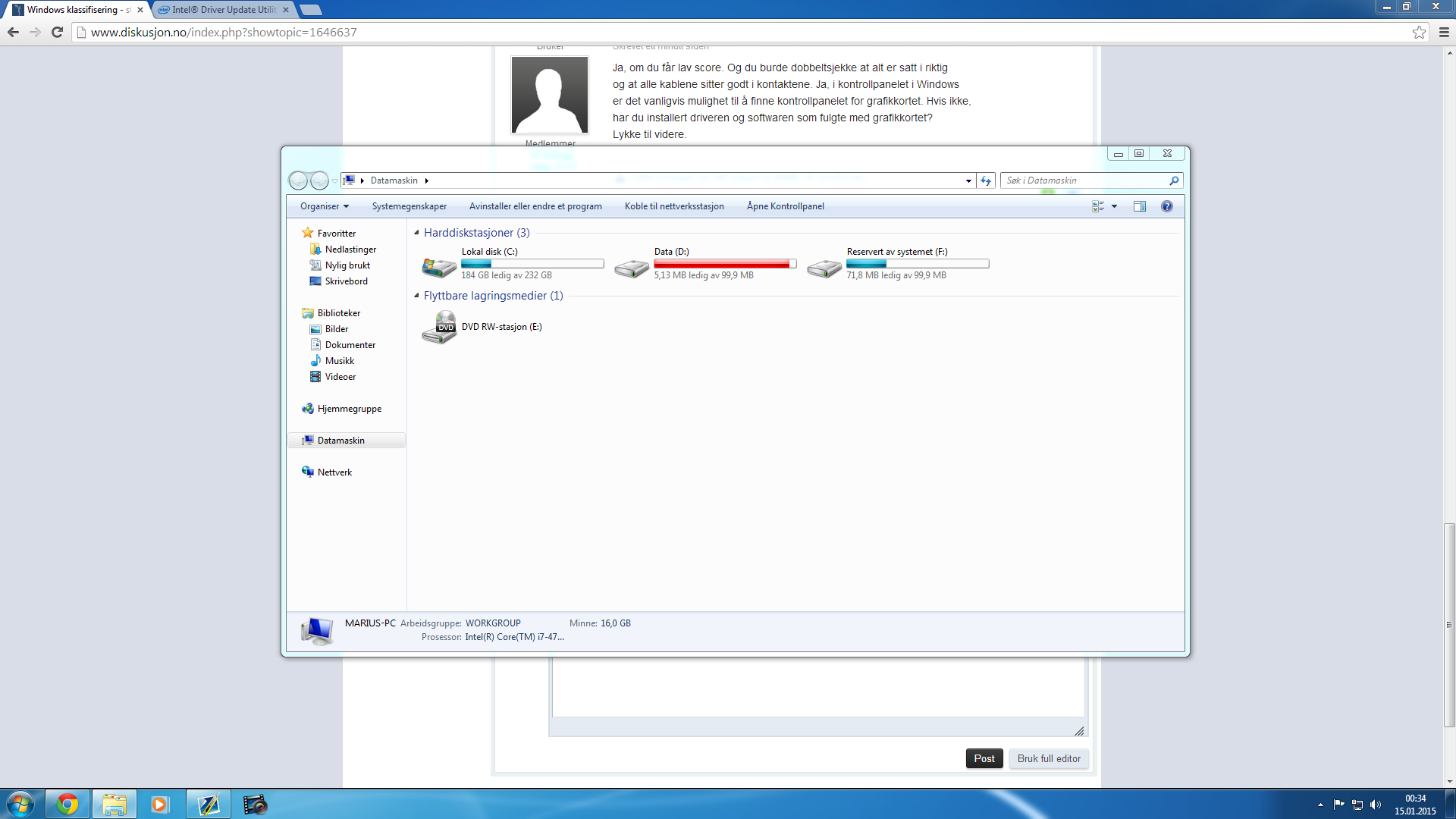Select the Data (D:) drive icon
Viewport: 1456px width, 819px height.
point(632,267)
